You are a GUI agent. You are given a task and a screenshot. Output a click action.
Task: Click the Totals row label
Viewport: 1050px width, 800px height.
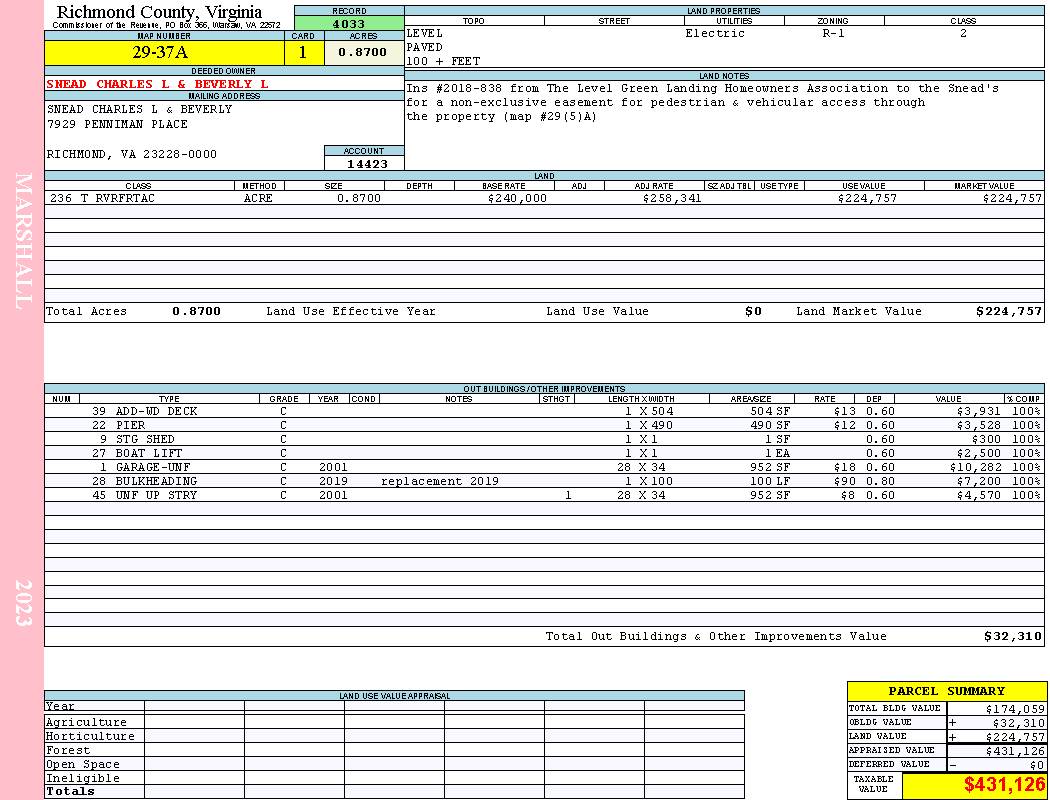[x=70, y=791]
